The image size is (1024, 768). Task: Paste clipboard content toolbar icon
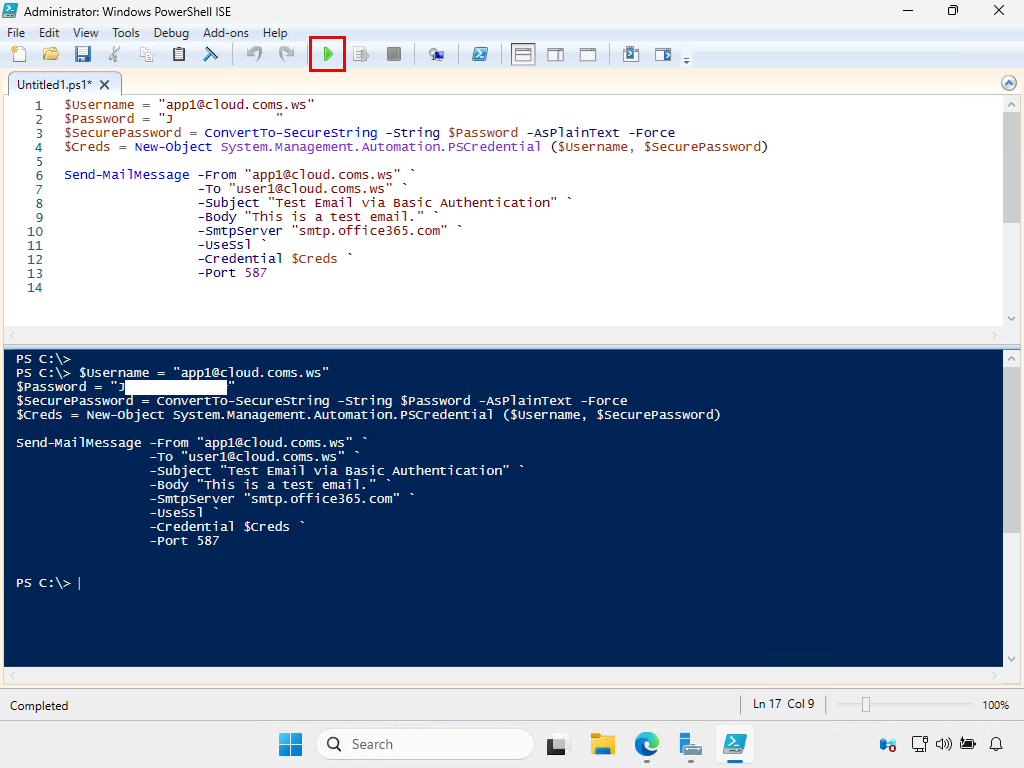coord(178,54)
